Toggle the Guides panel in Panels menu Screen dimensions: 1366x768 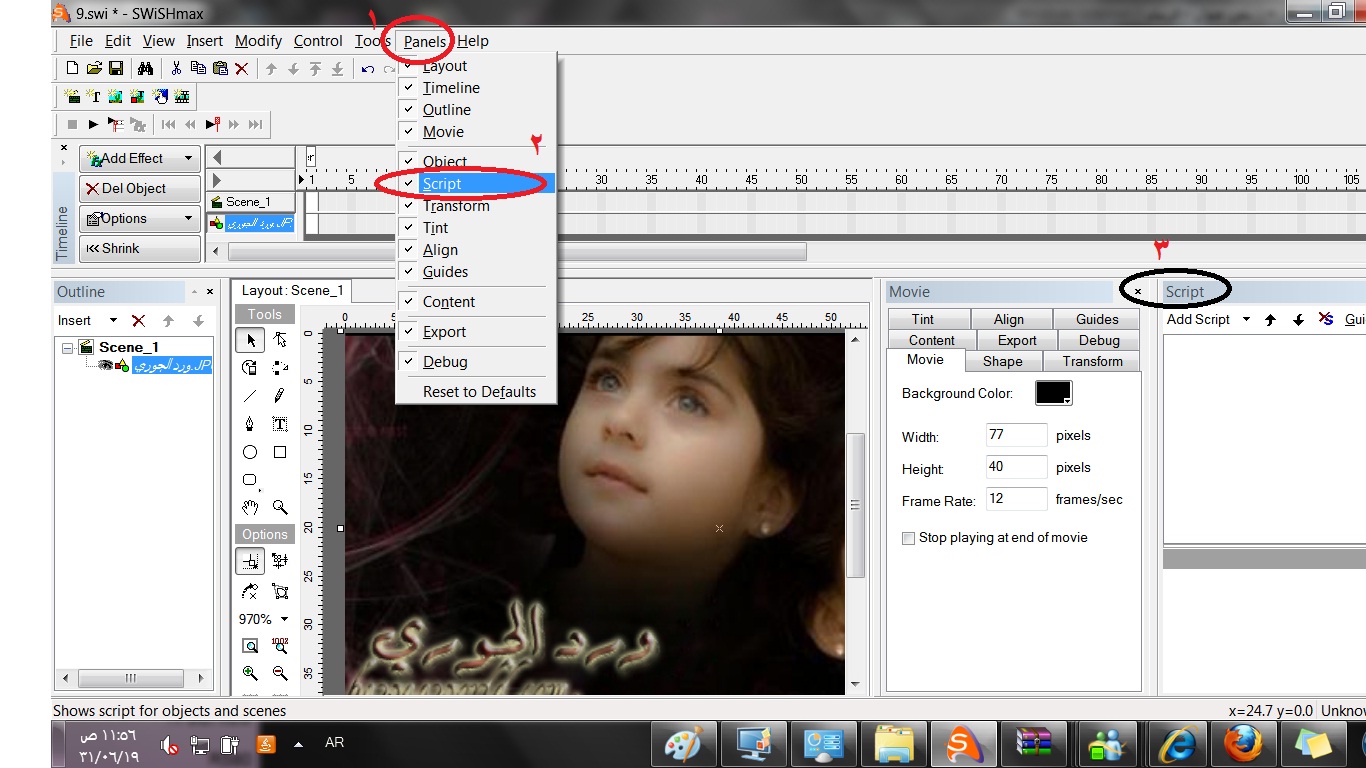445,272
